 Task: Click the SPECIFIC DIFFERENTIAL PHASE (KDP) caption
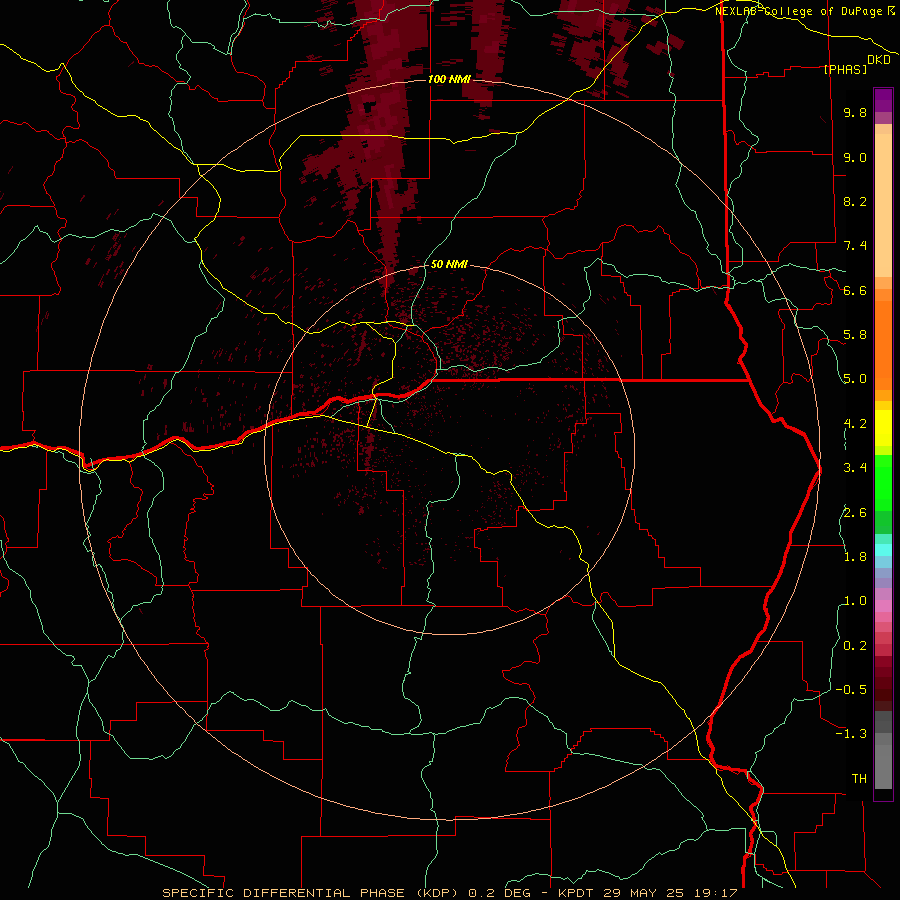pos(312,893)
